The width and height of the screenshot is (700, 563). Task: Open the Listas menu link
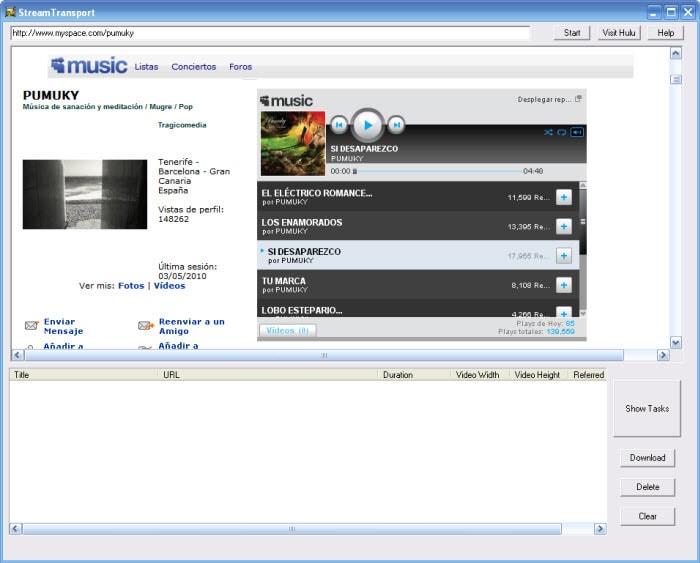146,67
